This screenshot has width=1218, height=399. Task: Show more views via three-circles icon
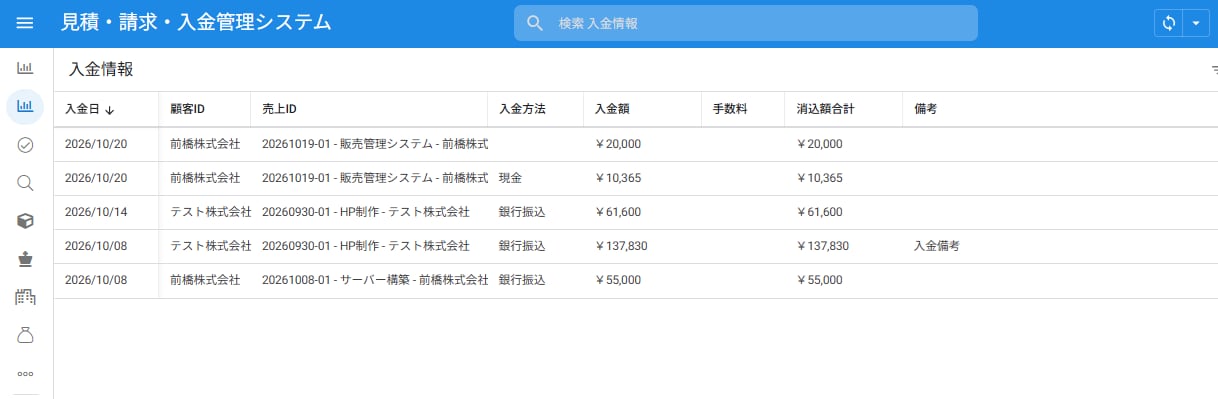(26, 373)
